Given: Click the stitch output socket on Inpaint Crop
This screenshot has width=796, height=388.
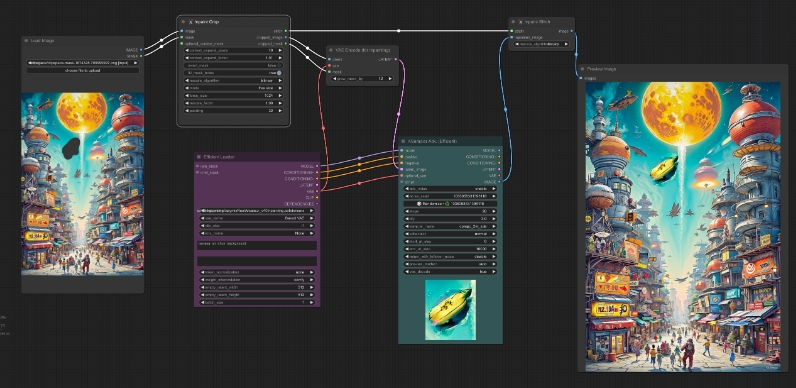Looking at the screenshot, I should pos(286,31).
